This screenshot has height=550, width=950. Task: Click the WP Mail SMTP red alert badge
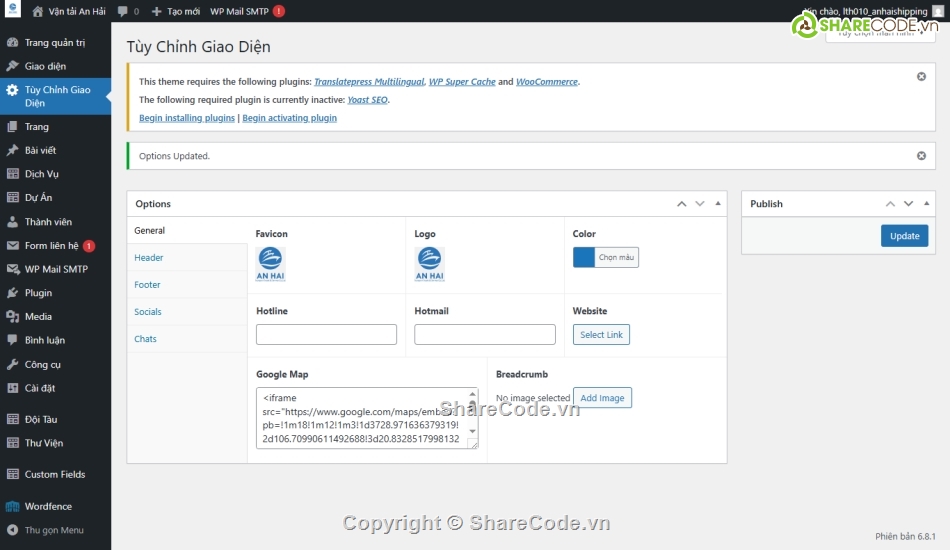point(279,12)
